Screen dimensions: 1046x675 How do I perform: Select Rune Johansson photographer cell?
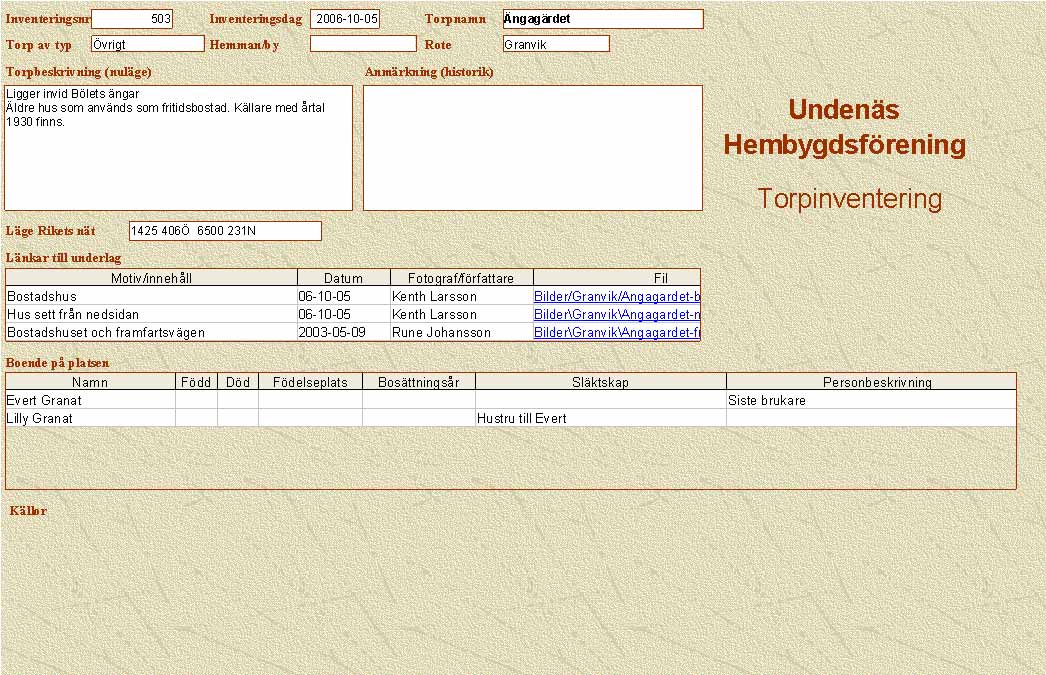point(461,333)
